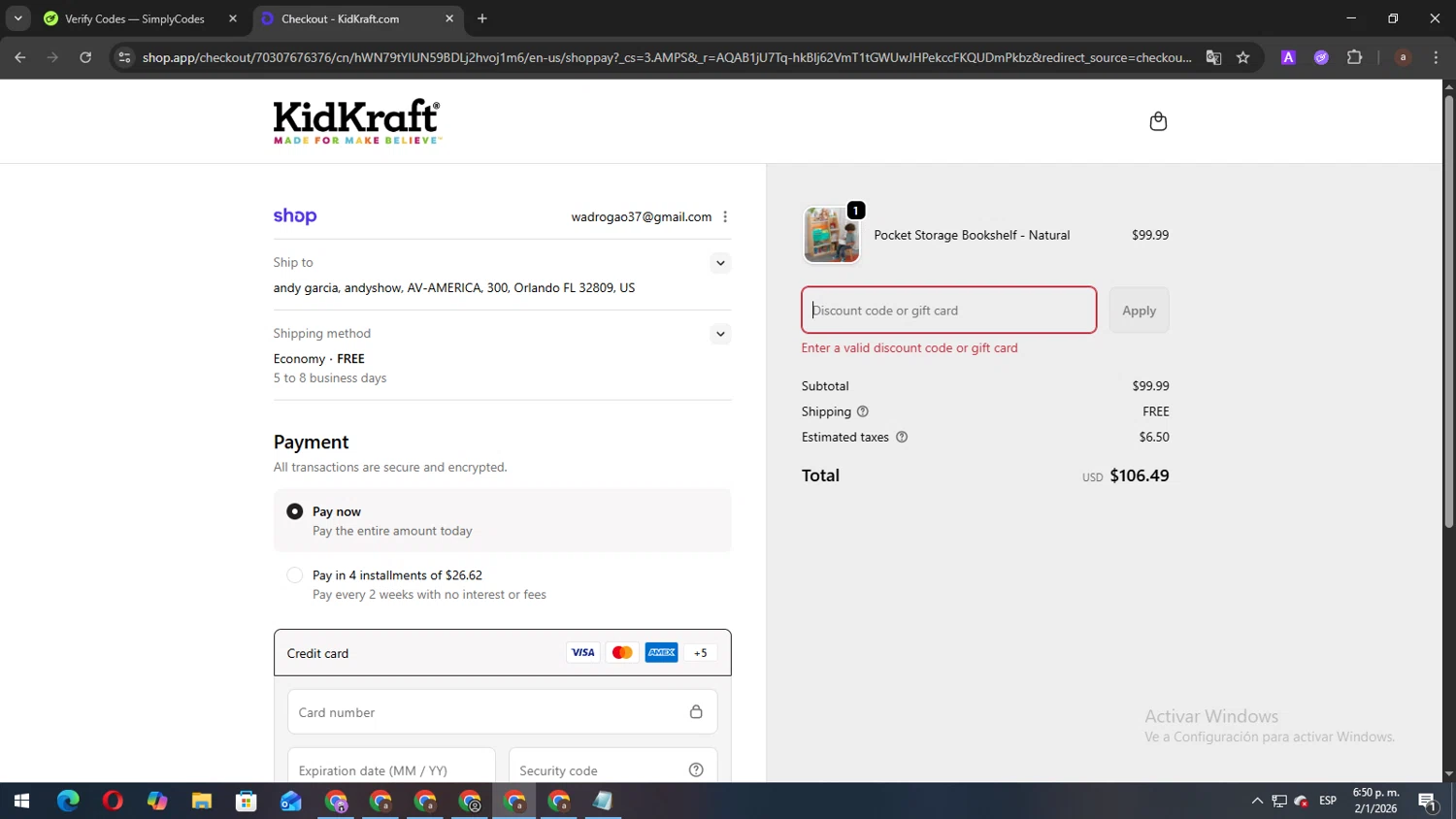Close the Verify Codes tab
Screen dimensions: 1456x819
click(x=233, y=18)
